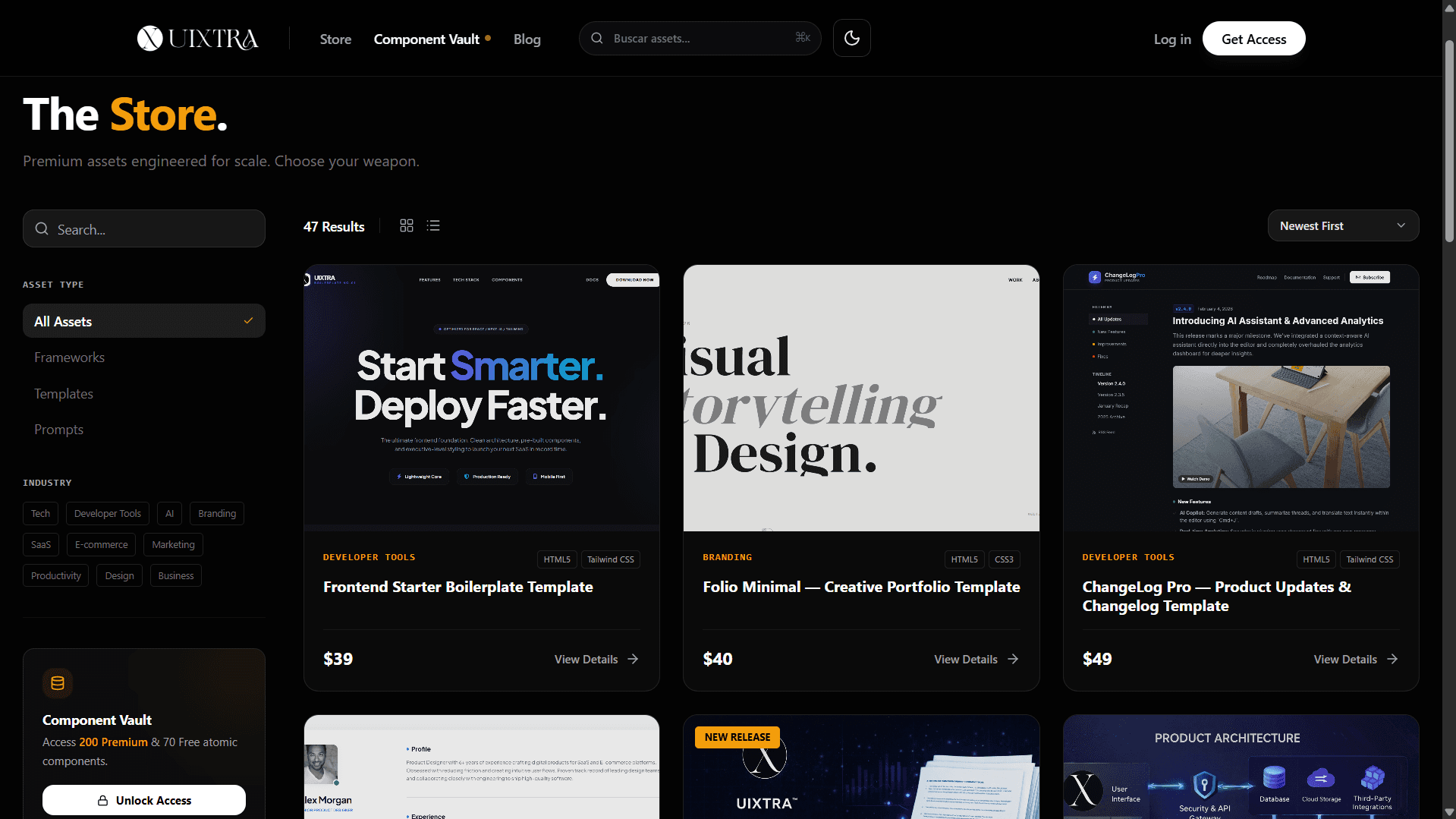Filter by Frameworks asset type

pos(69,358)
